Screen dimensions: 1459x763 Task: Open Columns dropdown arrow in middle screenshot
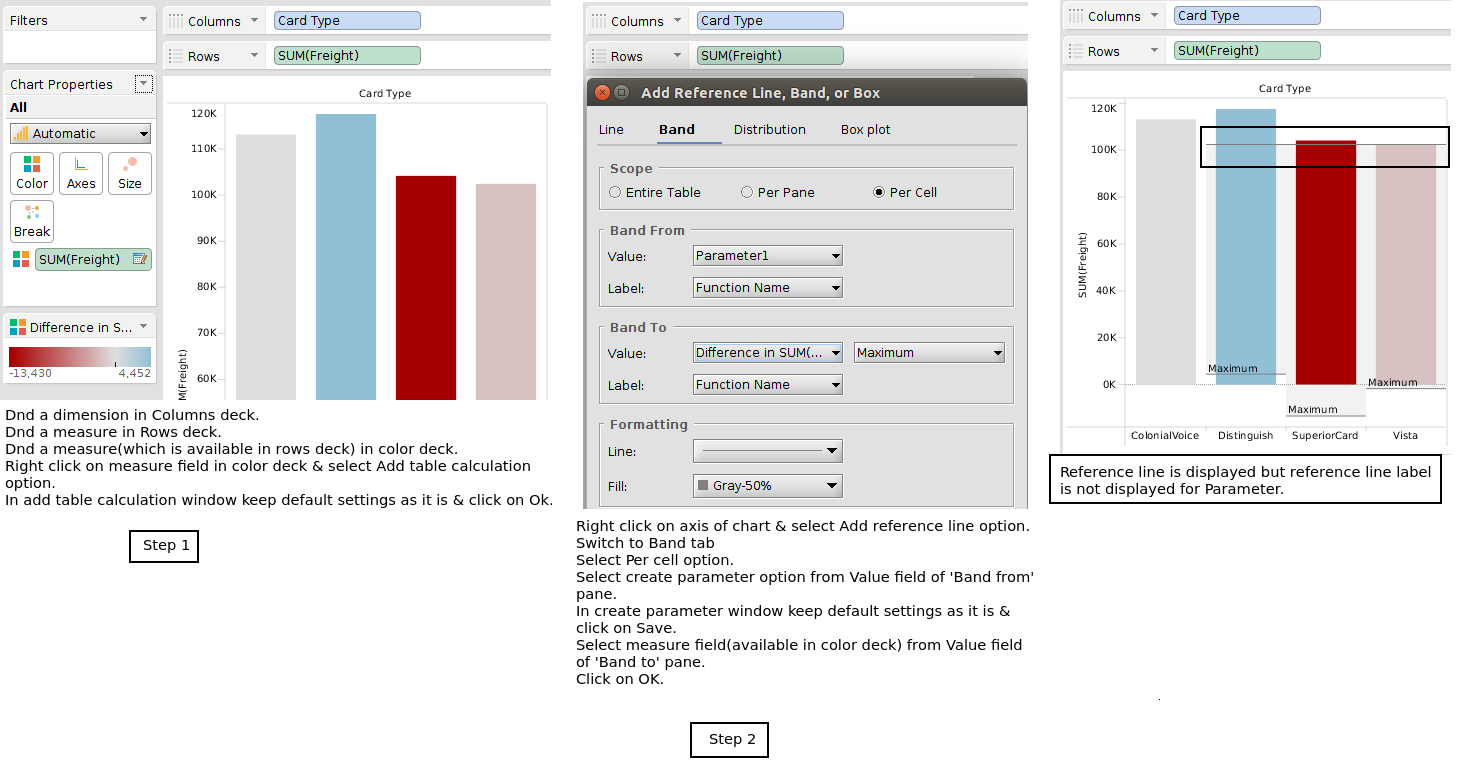tap(678, 21)
